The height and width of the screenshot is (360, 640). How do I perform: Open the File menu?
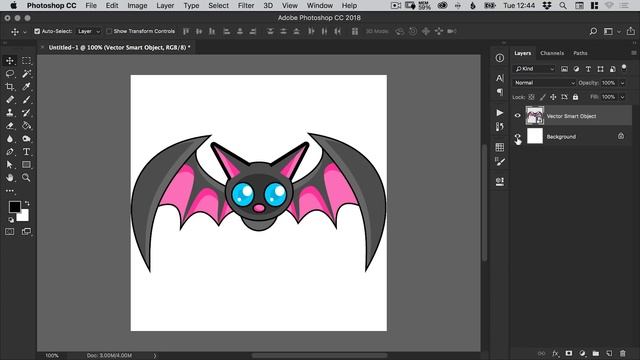[x=91, y=5]
